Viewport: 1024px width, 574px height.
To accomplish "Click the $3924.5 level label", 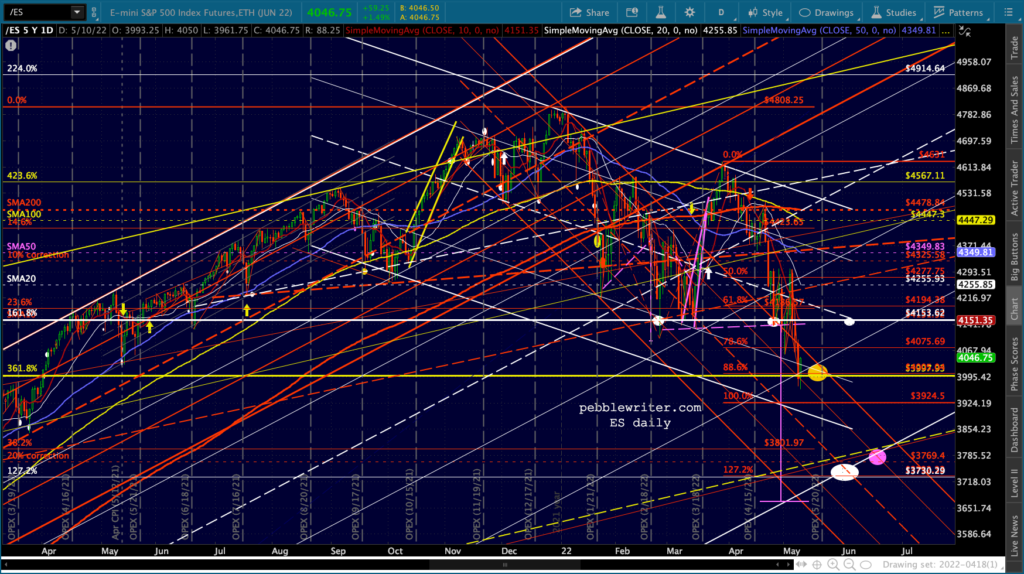I will point(927,396).
